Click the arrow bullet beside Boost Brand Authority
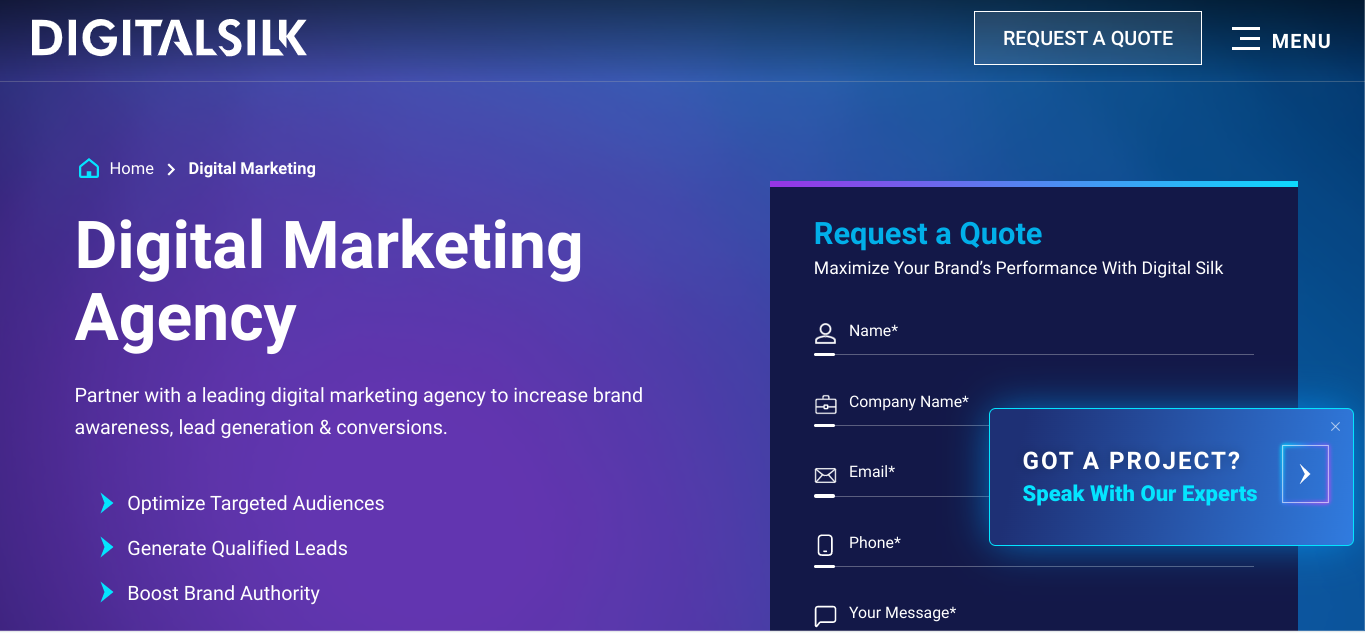The width and height of the screenshot is (1365, 633). click(x=107, y=593)
